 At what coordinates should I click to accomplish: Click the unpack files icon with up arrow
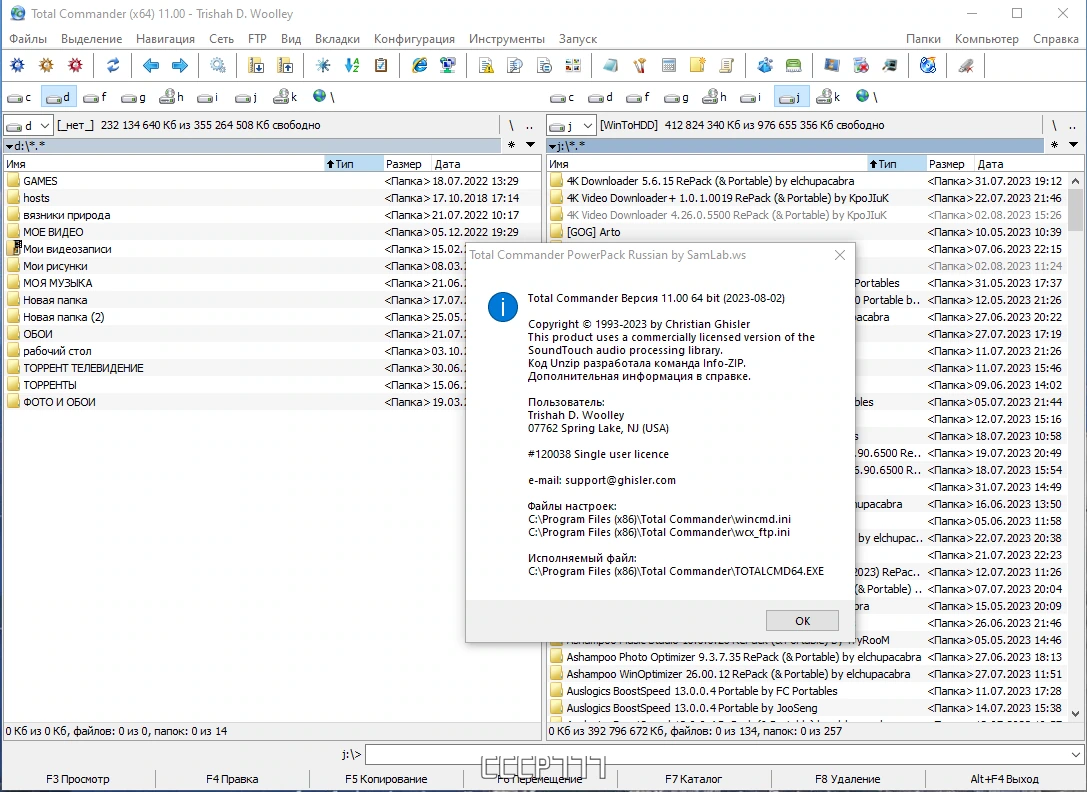[285, 66]
